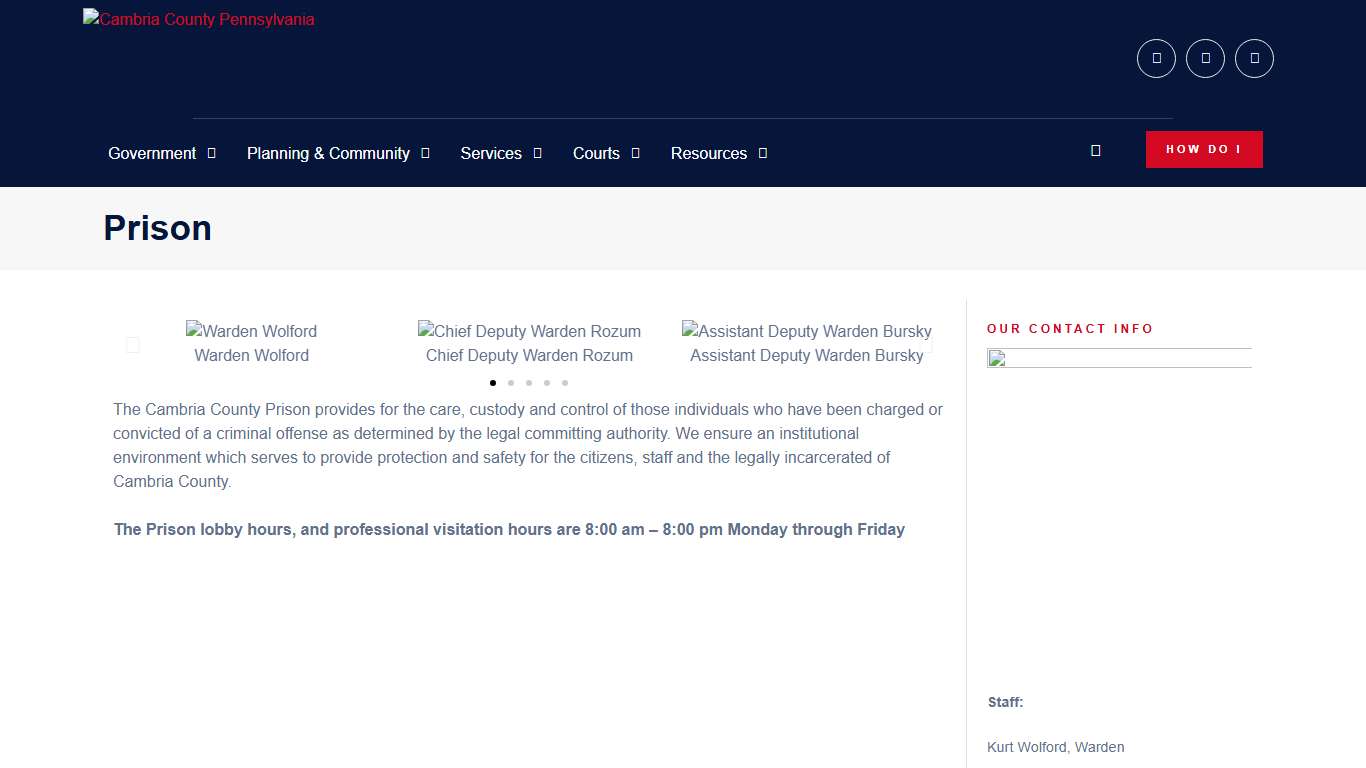Click the middle circular social icon
This screenshot has width=1366, height=768.
[1205, 58]
